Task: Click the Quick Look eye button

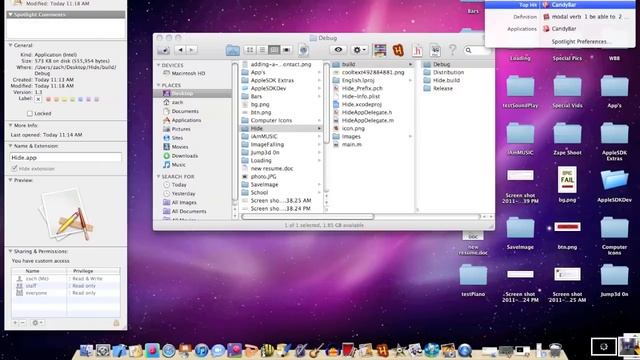Action: coord(338,50)
